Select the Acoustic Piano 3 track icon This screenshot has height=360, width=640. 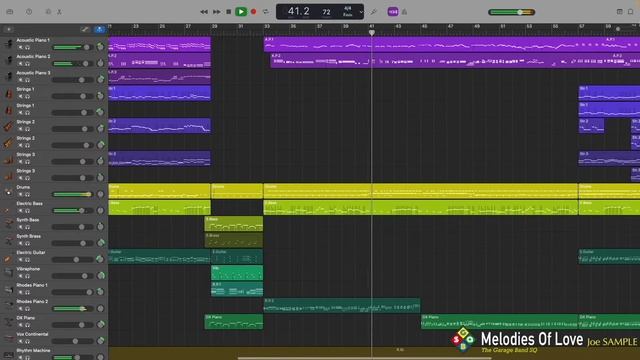pos(8,76)
